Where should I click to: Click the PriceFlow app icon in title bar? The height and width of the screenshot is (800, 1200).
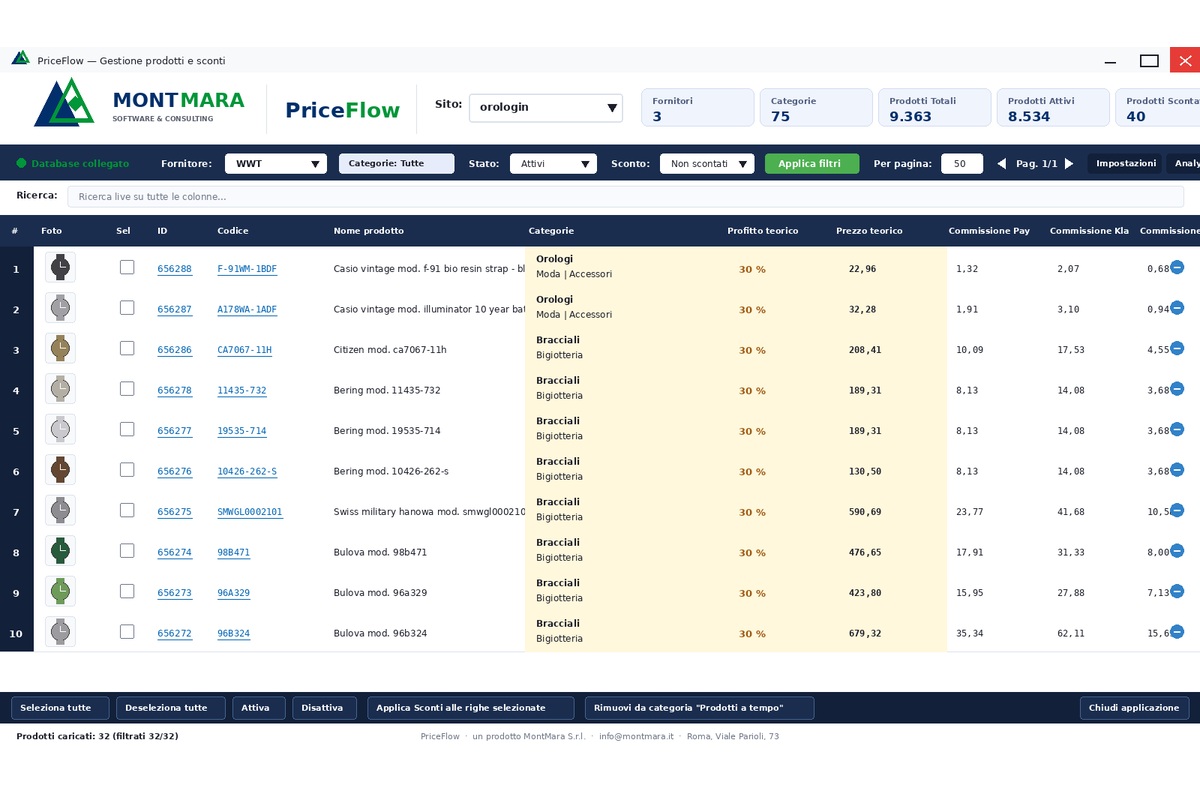(20, 59)
